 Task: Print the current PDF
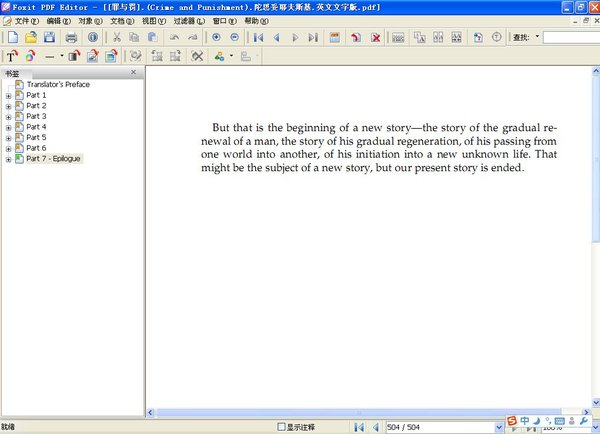(x=71, y=38)
